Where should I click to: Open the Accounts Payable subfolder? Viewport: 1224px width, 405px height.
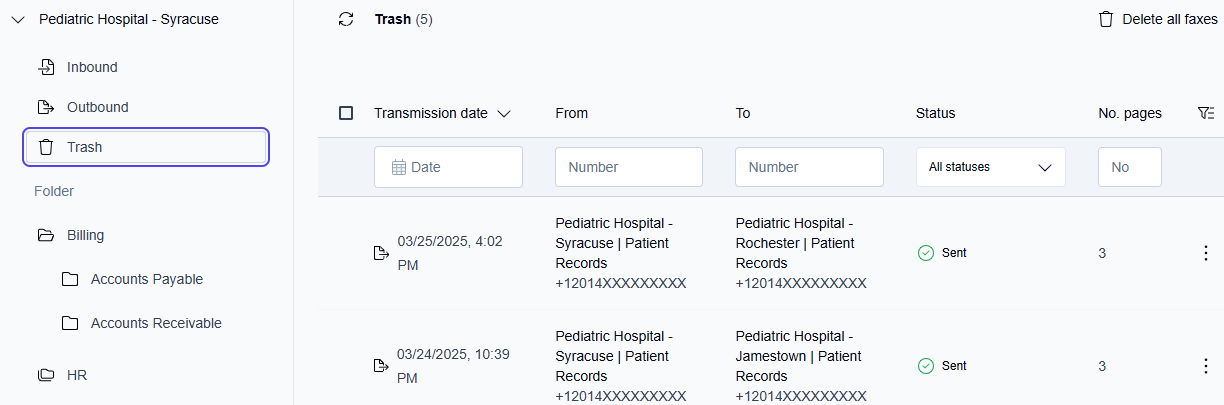146,279
